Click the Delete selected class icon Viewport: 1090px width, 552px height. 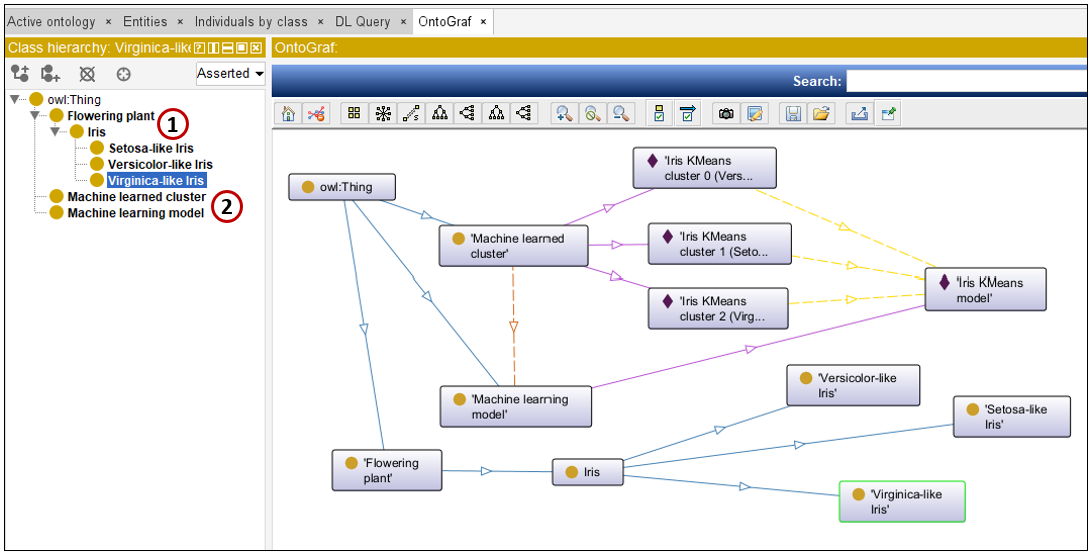(x=87, y=74)
